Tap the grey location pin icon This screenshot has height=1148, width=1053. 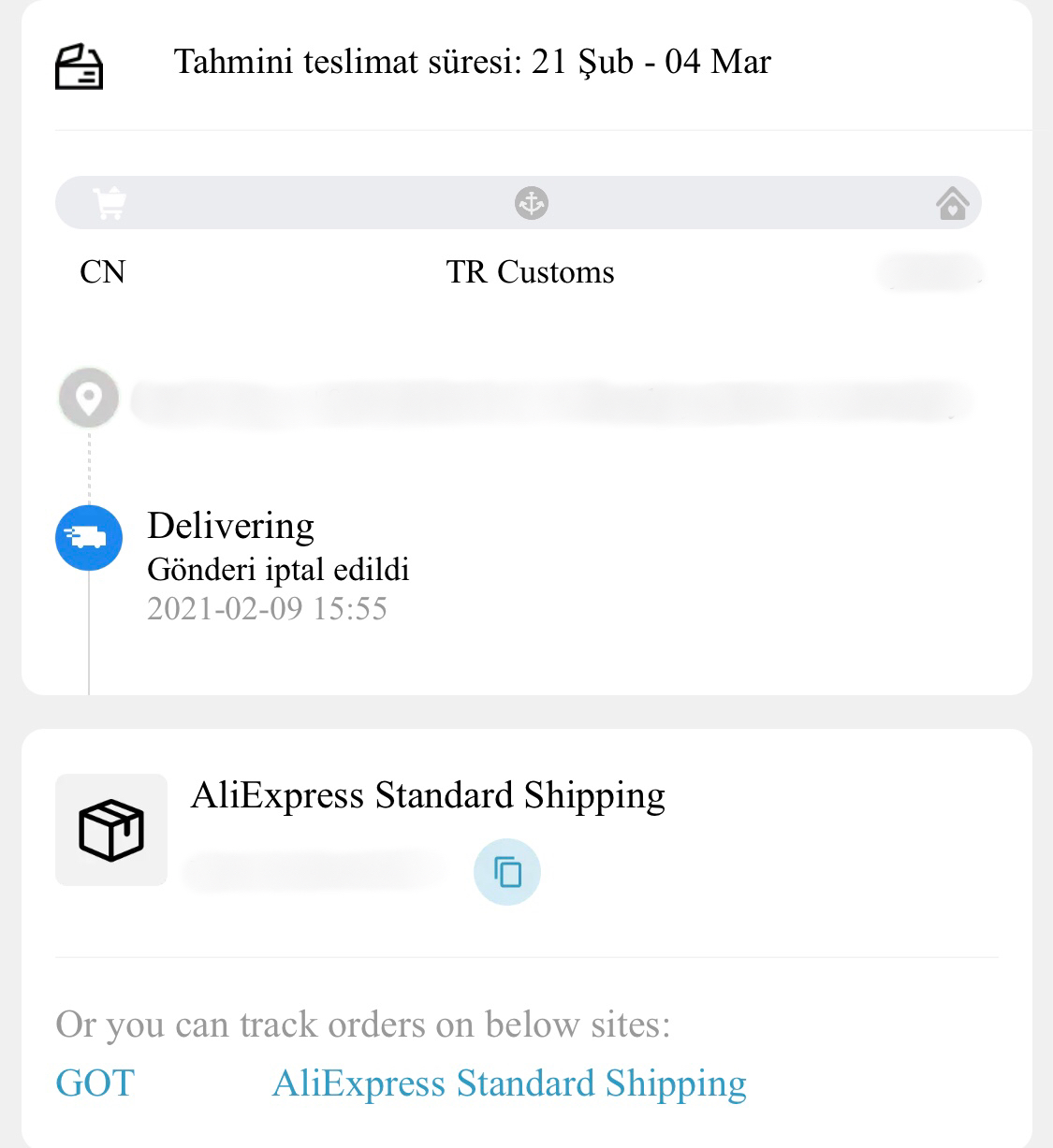click(89, 399)
